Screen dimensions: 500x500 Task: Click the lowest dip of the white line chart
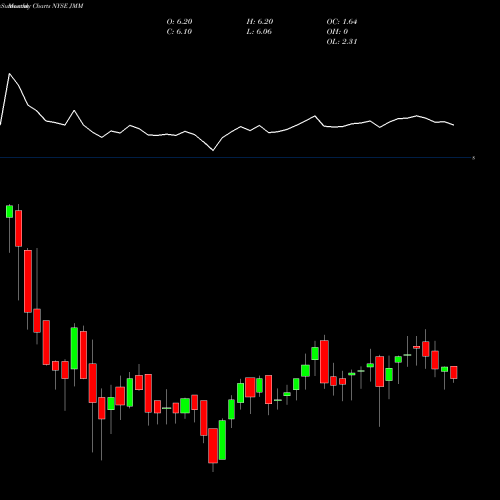coord(213,150)
